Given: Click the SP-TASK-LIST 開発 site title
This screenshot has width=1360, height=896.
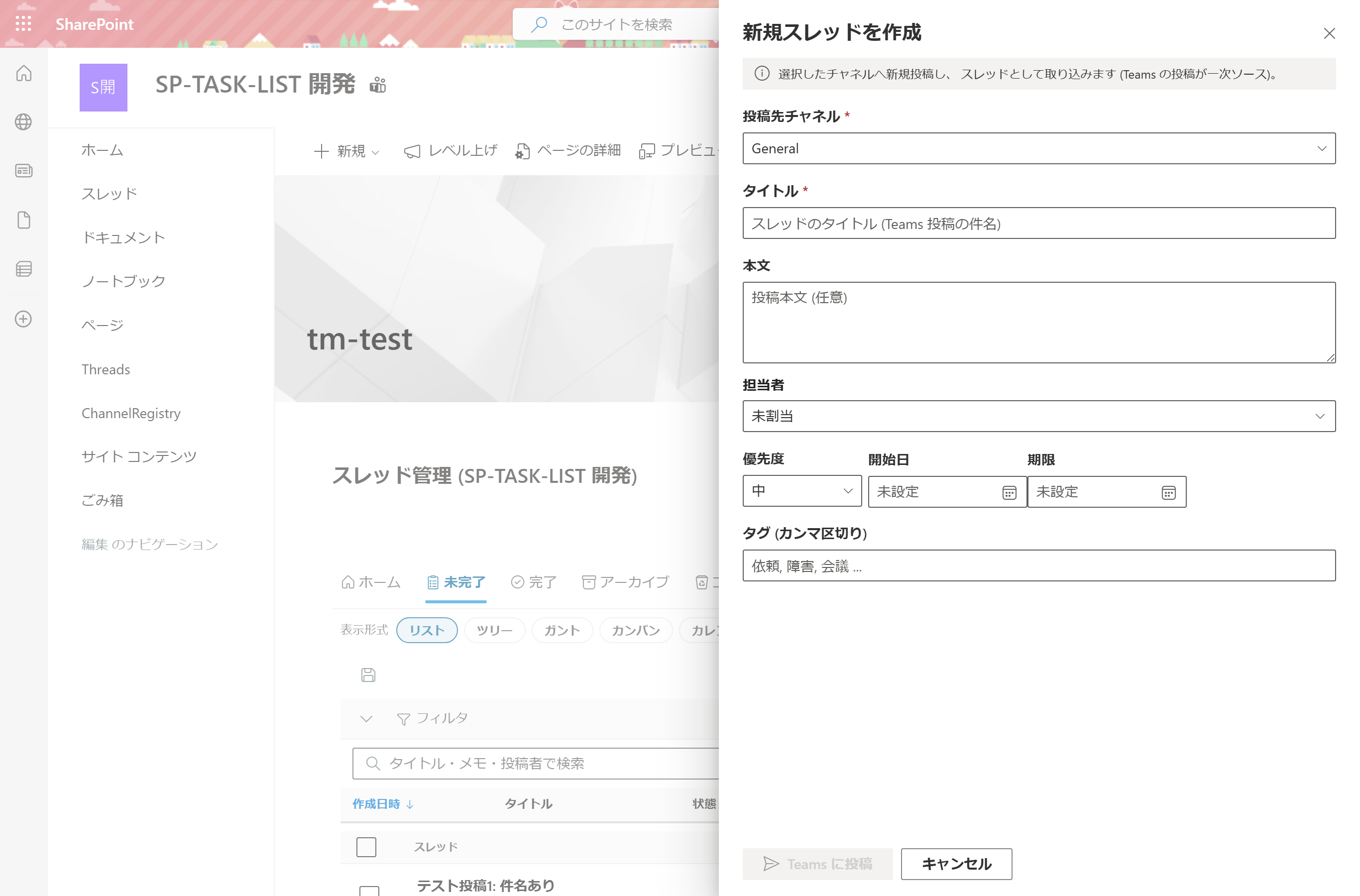Looking at the screenshot, I should coord(255,85).
